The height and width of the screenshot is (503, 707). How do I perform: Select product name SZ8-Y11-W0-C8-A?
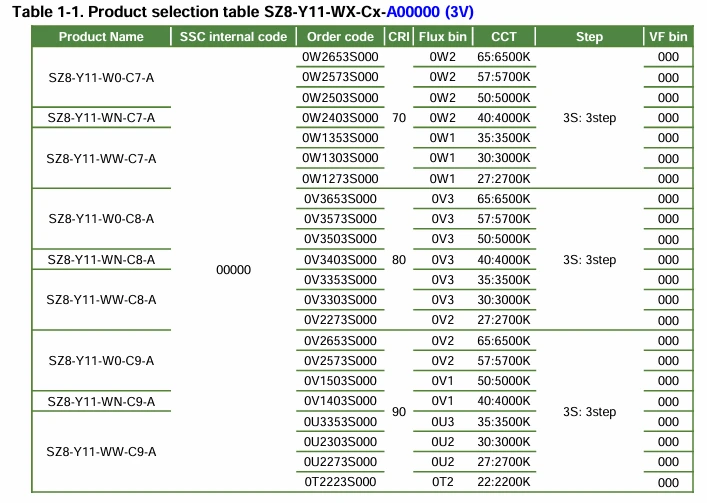[101, 219]
